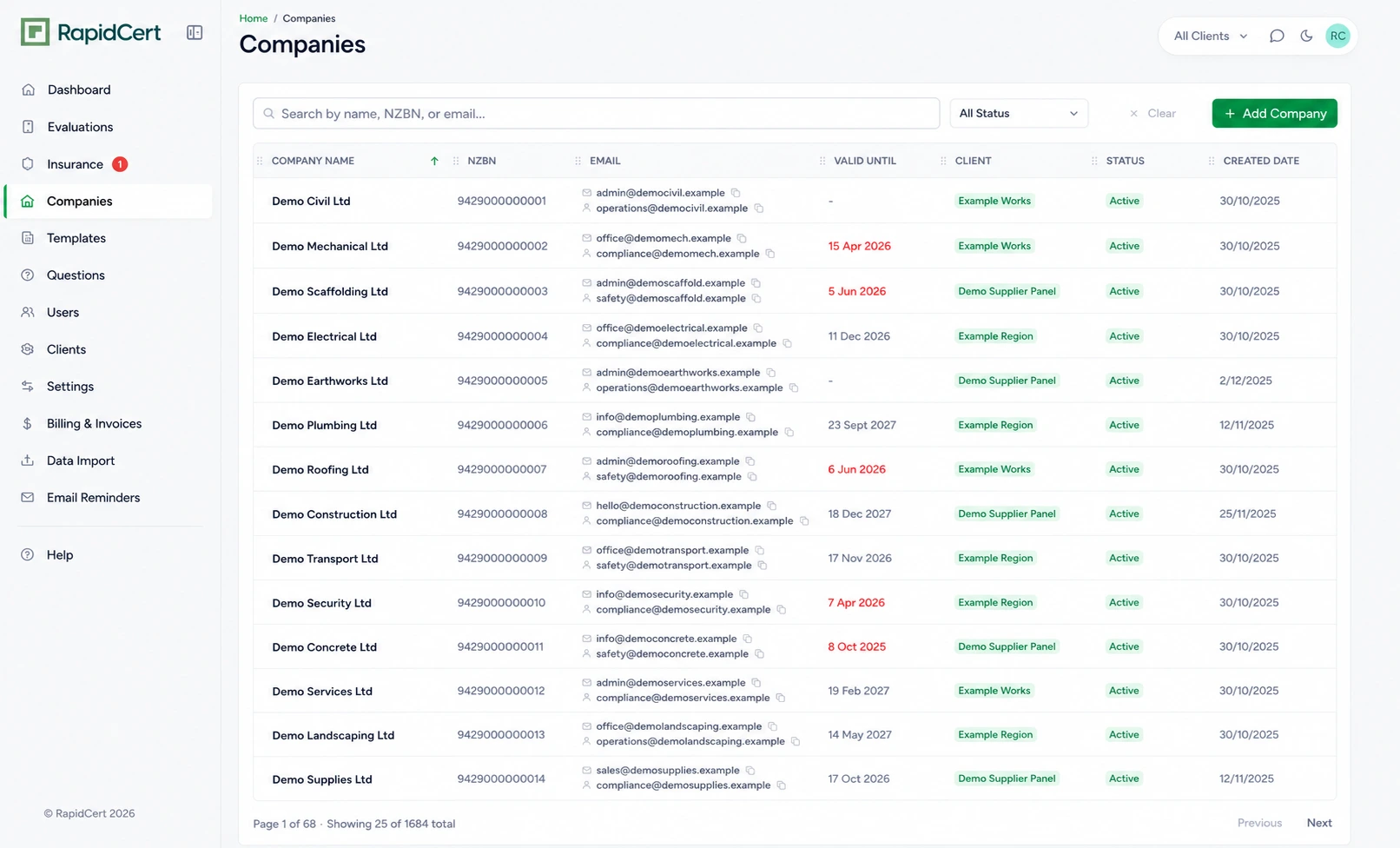Copy admin@demoearthworks.example email
The height and width of the screenshot is (848, 1400).
[x=770, y=373]
